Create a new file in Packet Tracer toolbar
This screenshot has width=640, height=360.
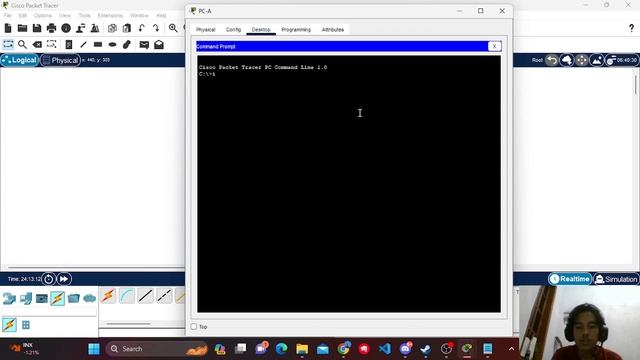(x=8, y=28)
